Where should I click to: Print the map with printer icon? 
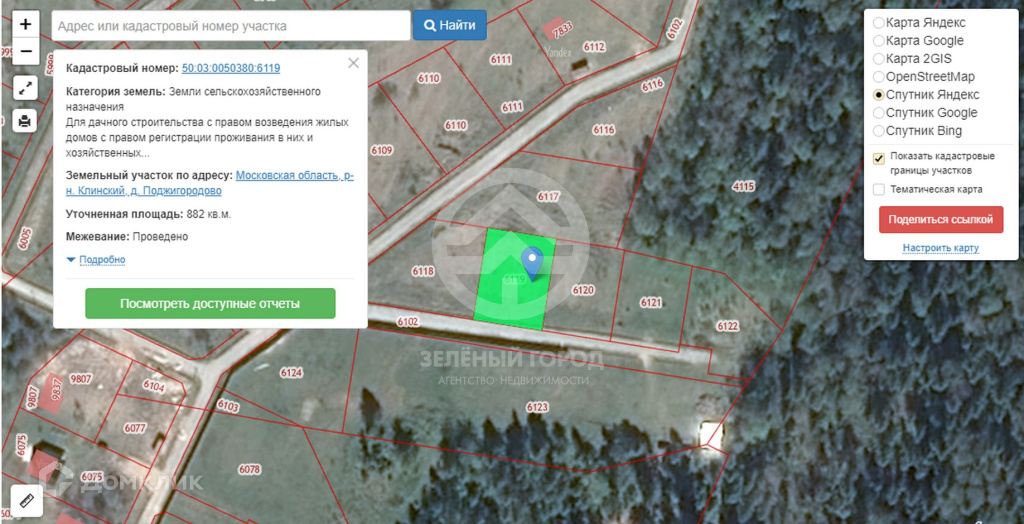coord(25,121)
